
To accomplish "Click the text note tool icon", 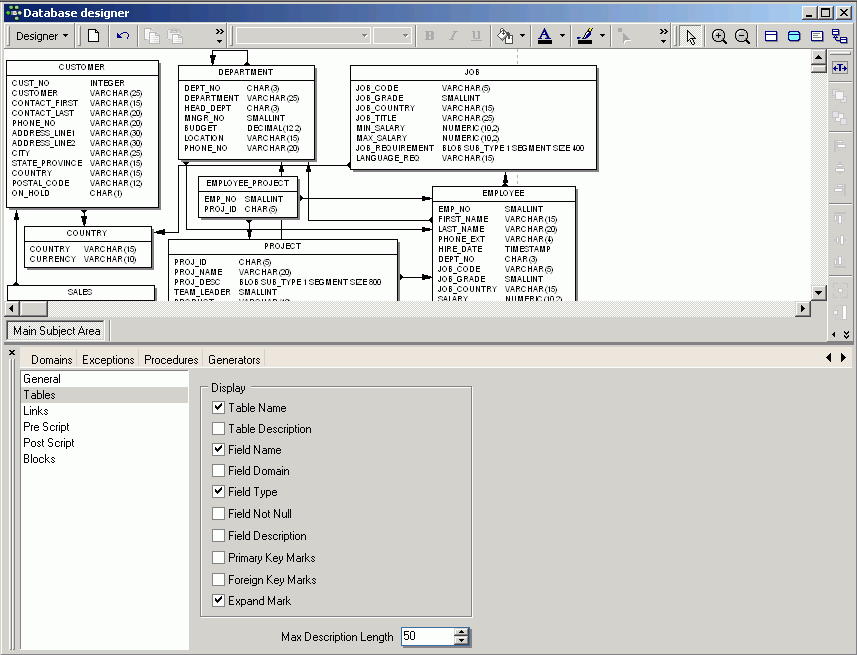I will tap(817, 36).
